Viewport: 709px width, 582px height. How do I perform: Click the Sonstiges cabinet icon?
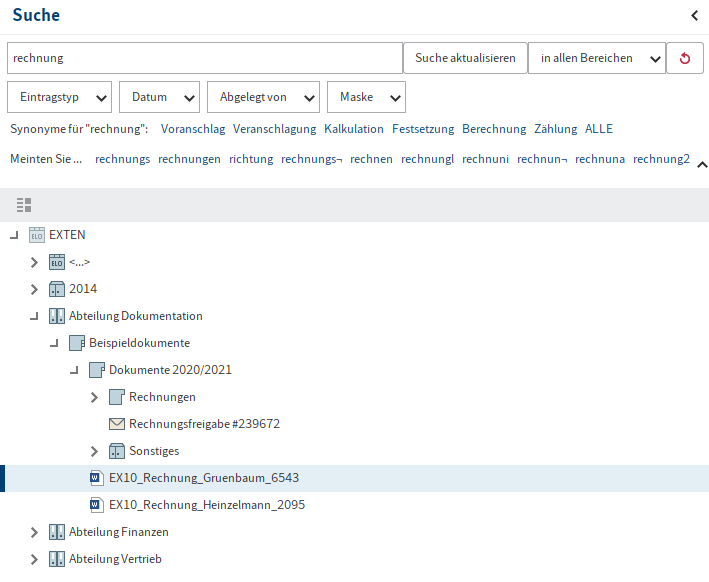(117, 451)
